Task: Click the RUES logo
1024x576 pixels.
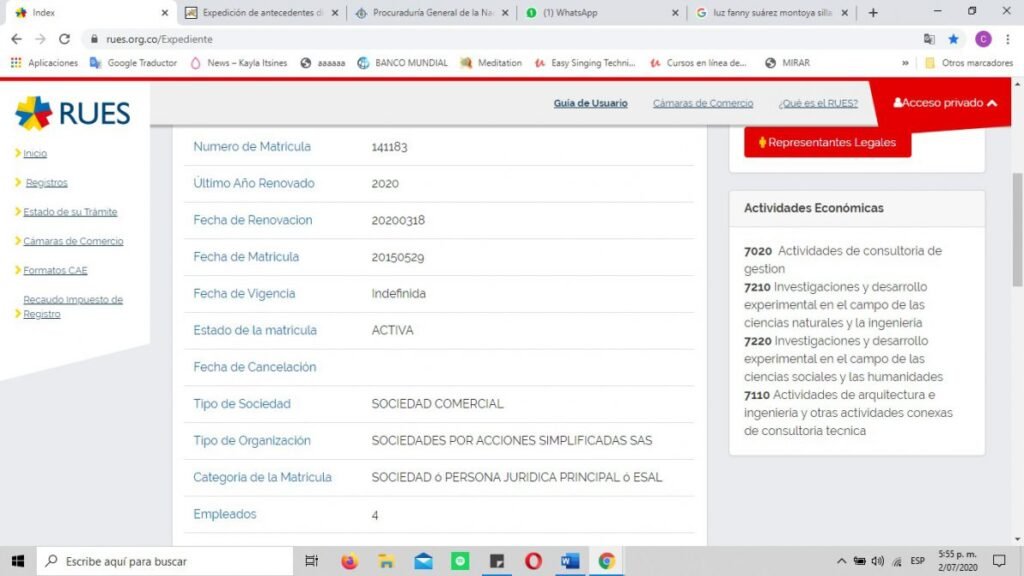Action: (73, 113)
